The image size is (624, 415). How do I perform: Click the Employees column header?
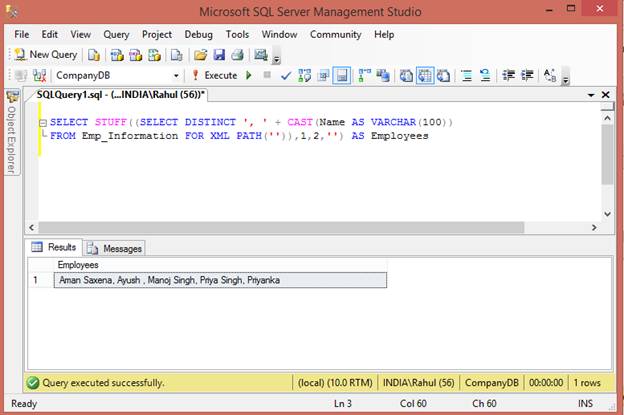point(220,265)
